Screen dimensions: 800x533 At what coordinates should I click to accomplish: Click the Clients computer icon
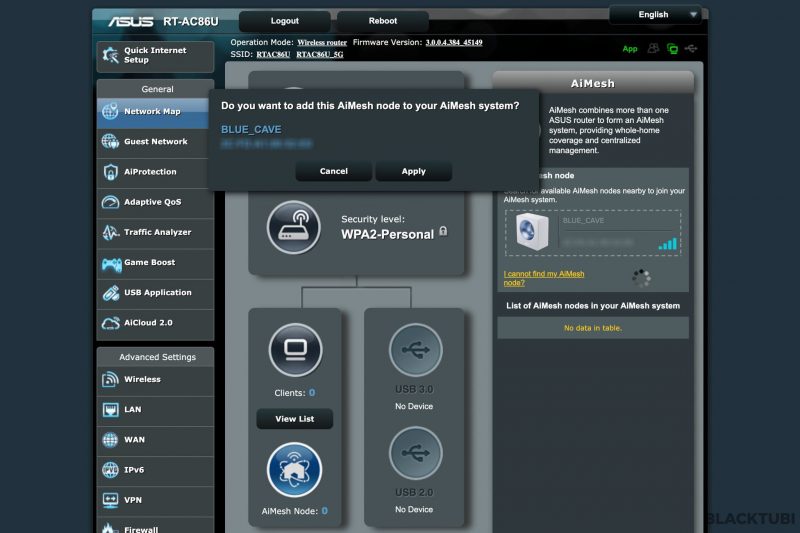(295, 350)
